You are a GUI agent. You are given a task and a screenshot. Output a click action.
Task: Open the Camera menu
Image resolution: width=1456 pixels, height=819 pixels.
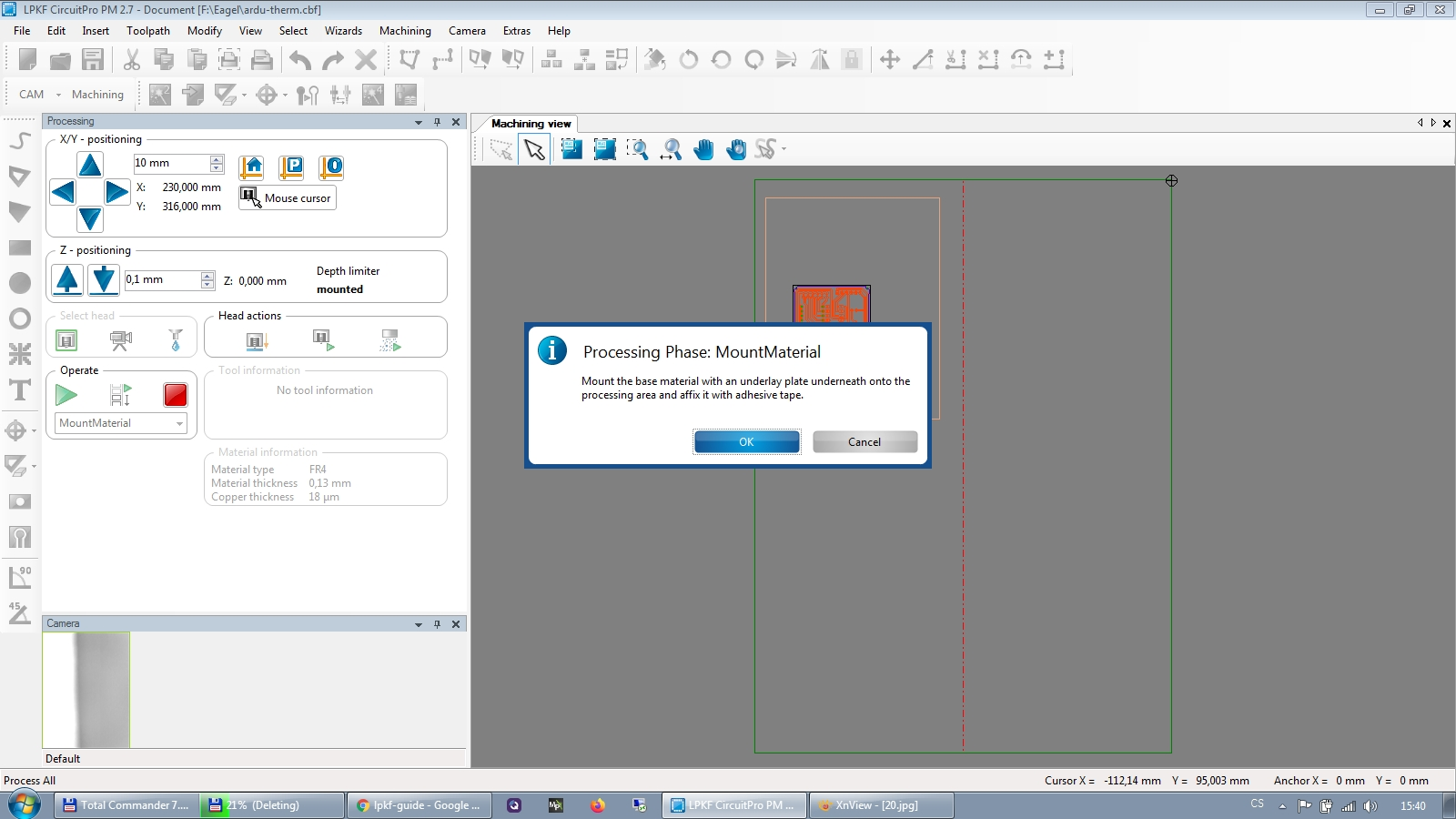(467, 31)
